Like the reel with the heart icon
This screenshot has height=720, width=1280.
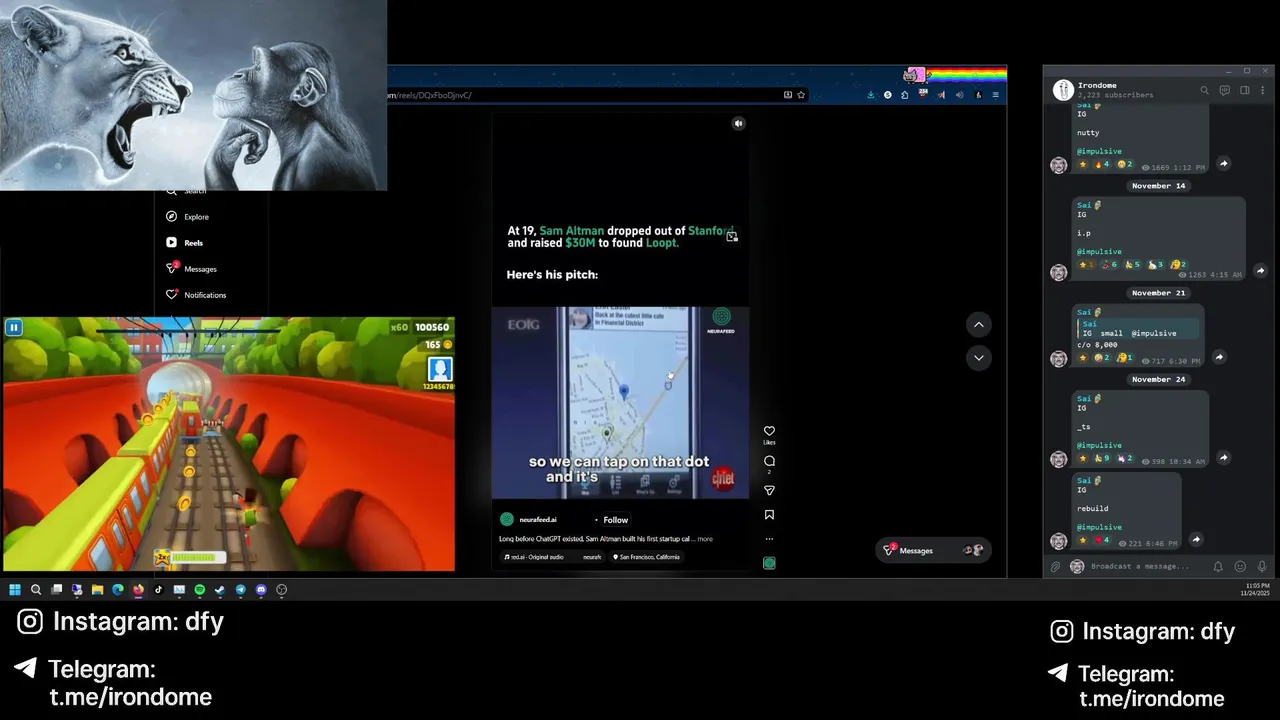[x=769, y=431]
